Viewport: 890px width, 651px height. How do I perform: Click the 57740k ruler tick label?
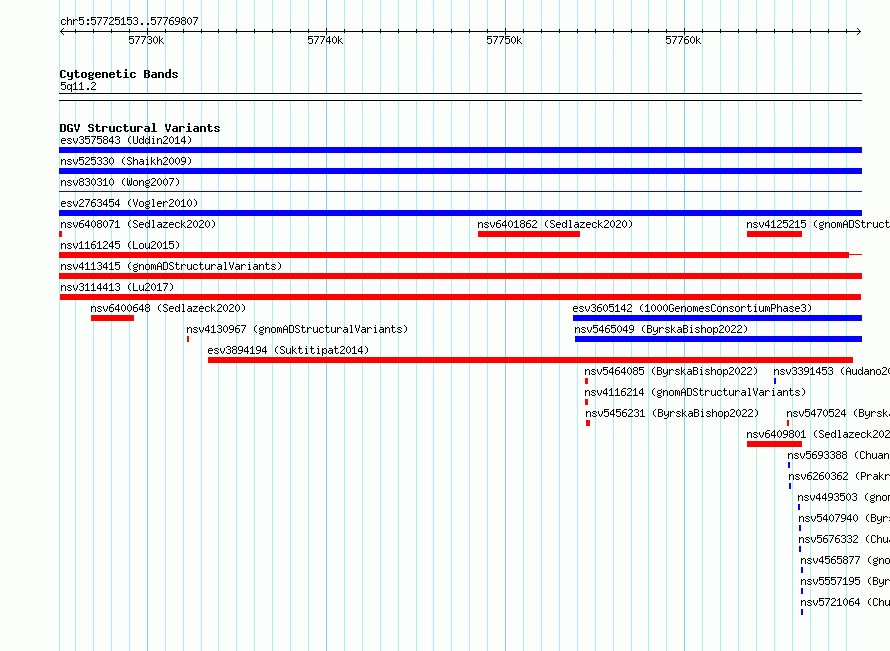click(x=325, y=40)
